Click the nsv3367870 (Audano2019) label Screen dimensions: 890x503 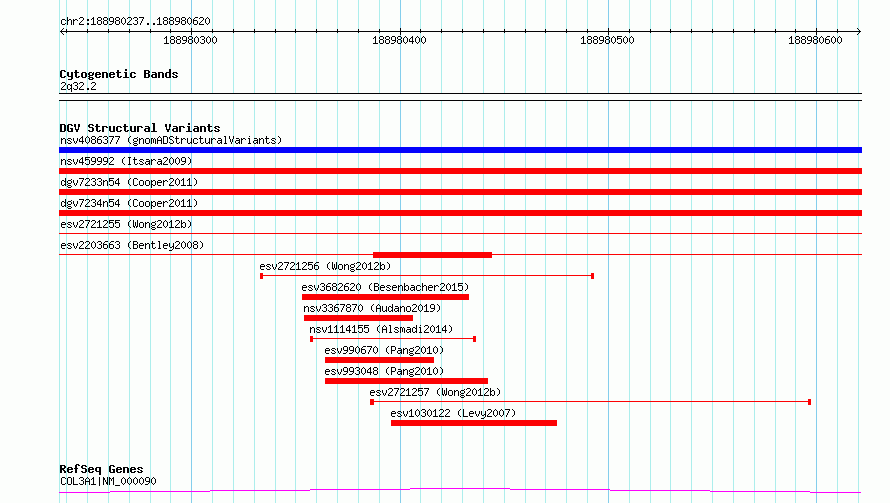[372, 308]
